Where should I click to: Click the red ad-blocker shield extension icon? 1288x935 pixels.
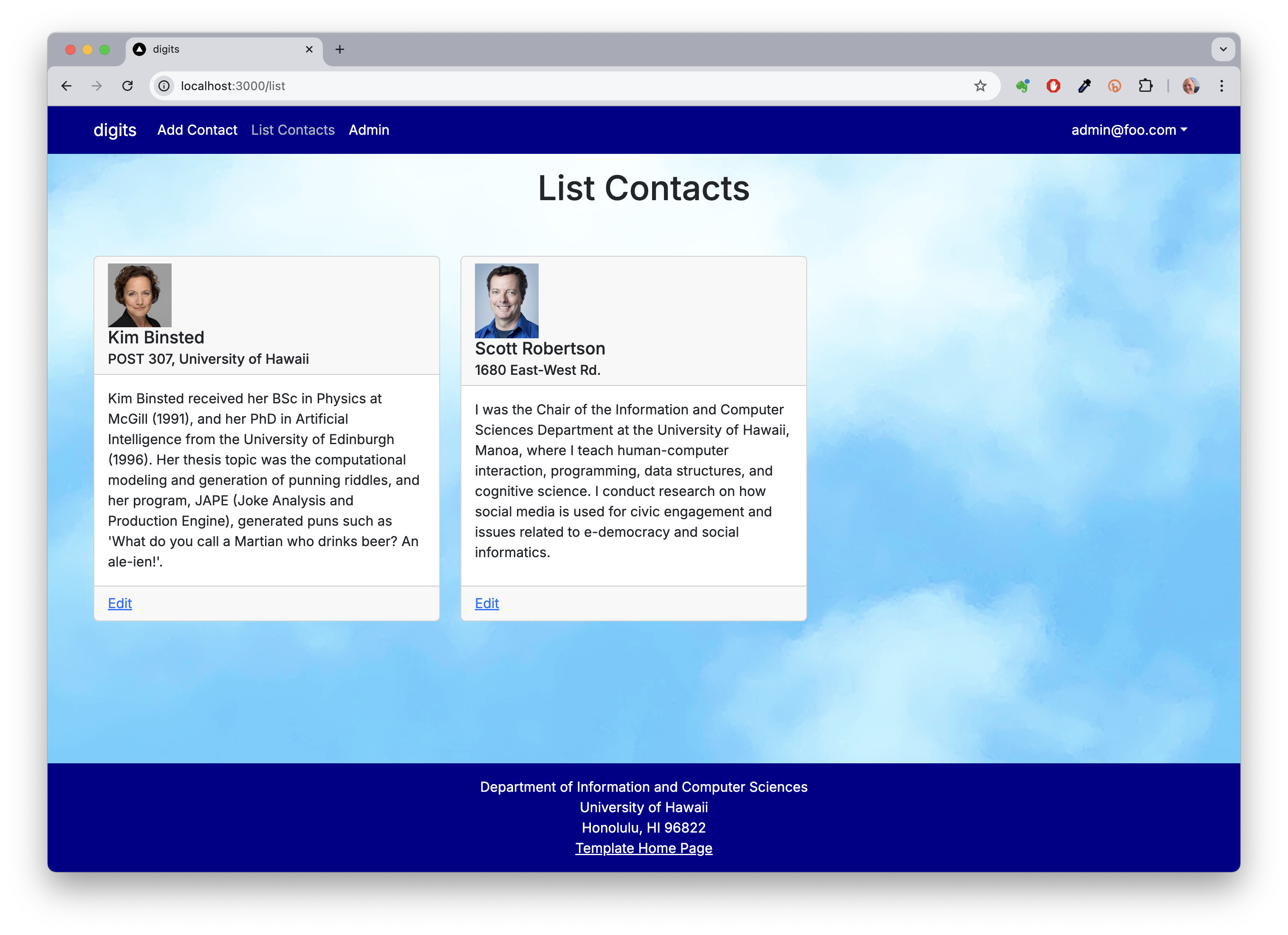click(1054, 86)
